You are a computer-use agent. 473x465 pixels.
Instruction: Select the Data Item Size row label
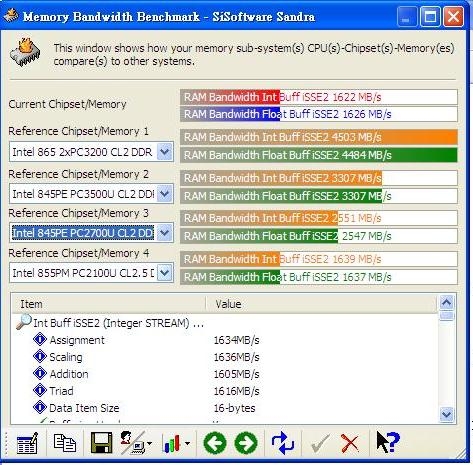click(84, 408)
